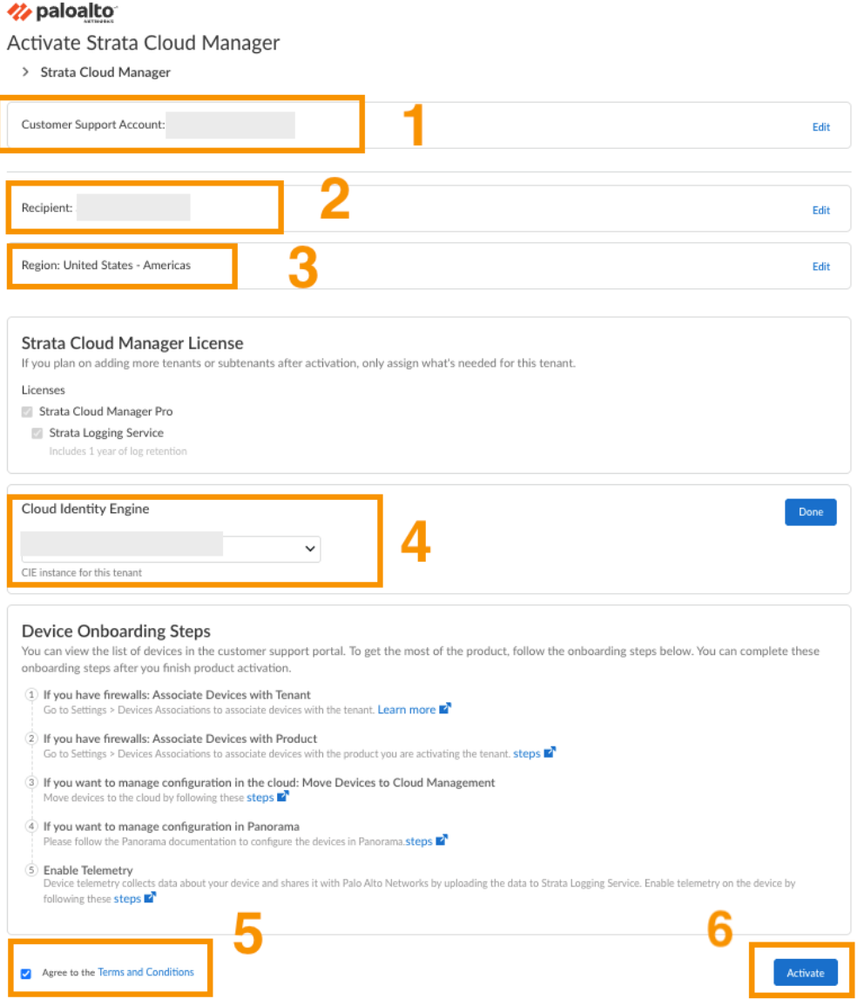Expand the Strata Cloud Manager chevron
This screenshot has height=999, width=858.
tap(26, 72)
